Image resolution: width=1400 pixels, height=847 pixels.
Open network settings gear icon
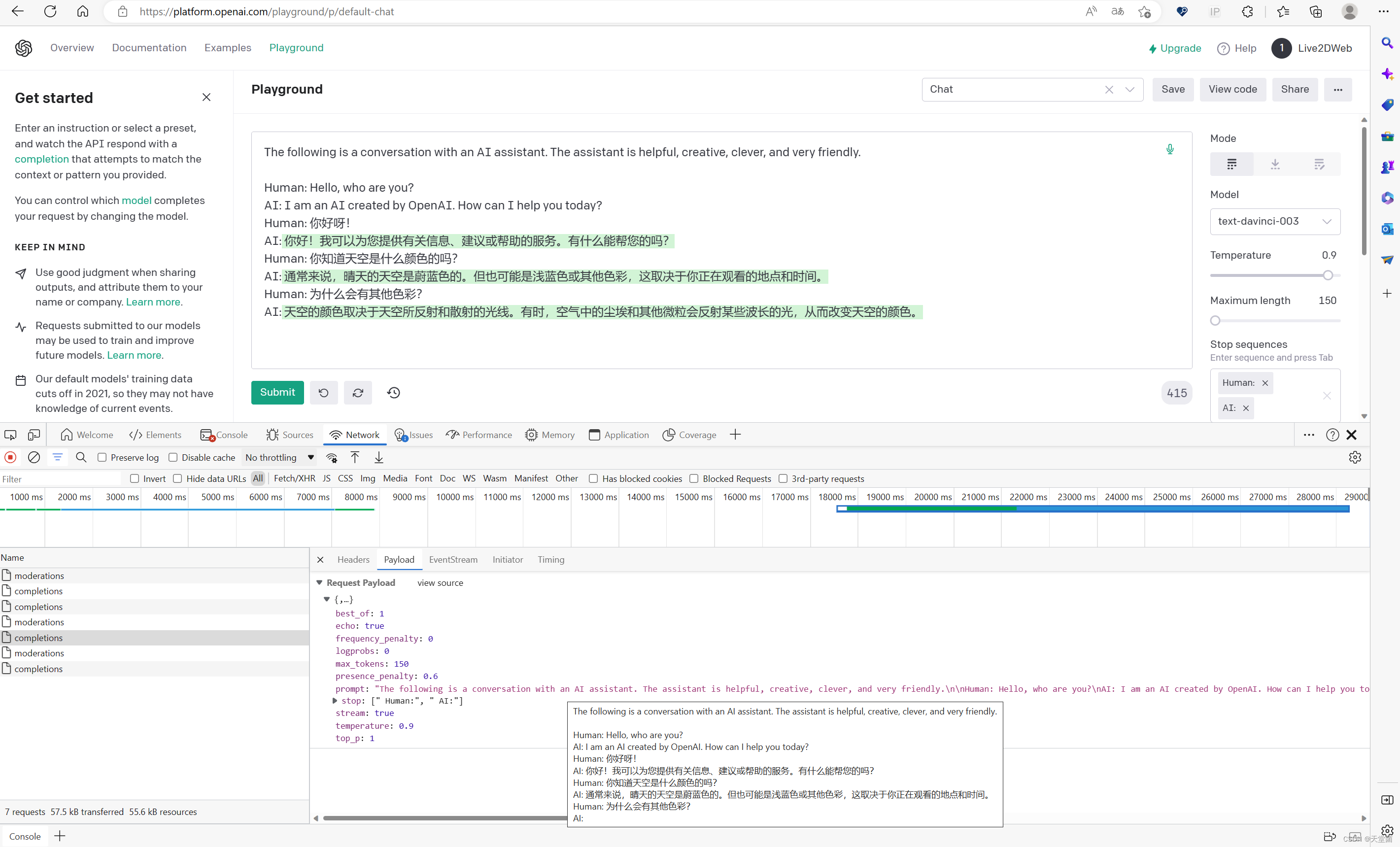(1355, 457)
